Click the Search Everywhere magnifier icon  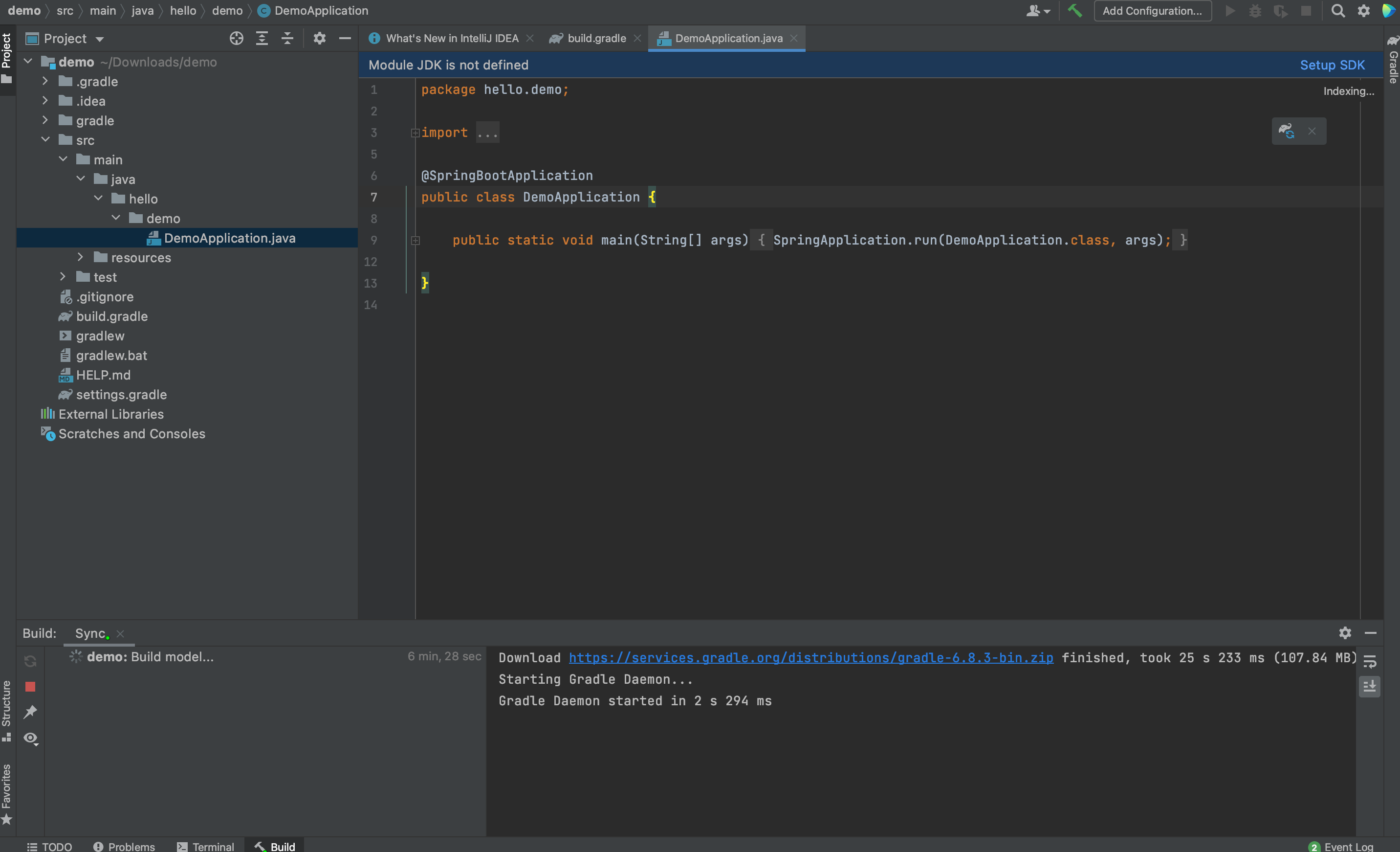[x=1337, y=11]
